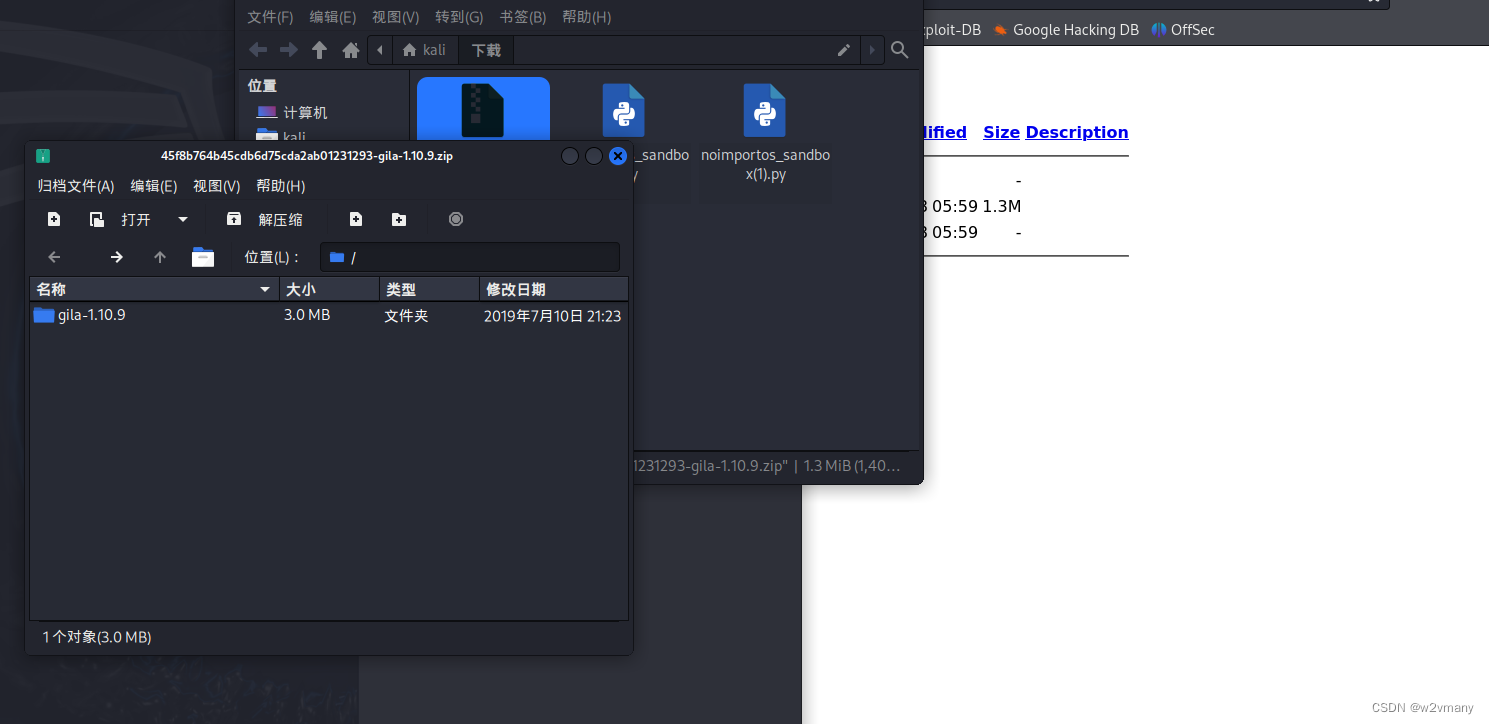Sort by 大小 column header
Viewport: 1489px width, 724px height.
[330, 289]
